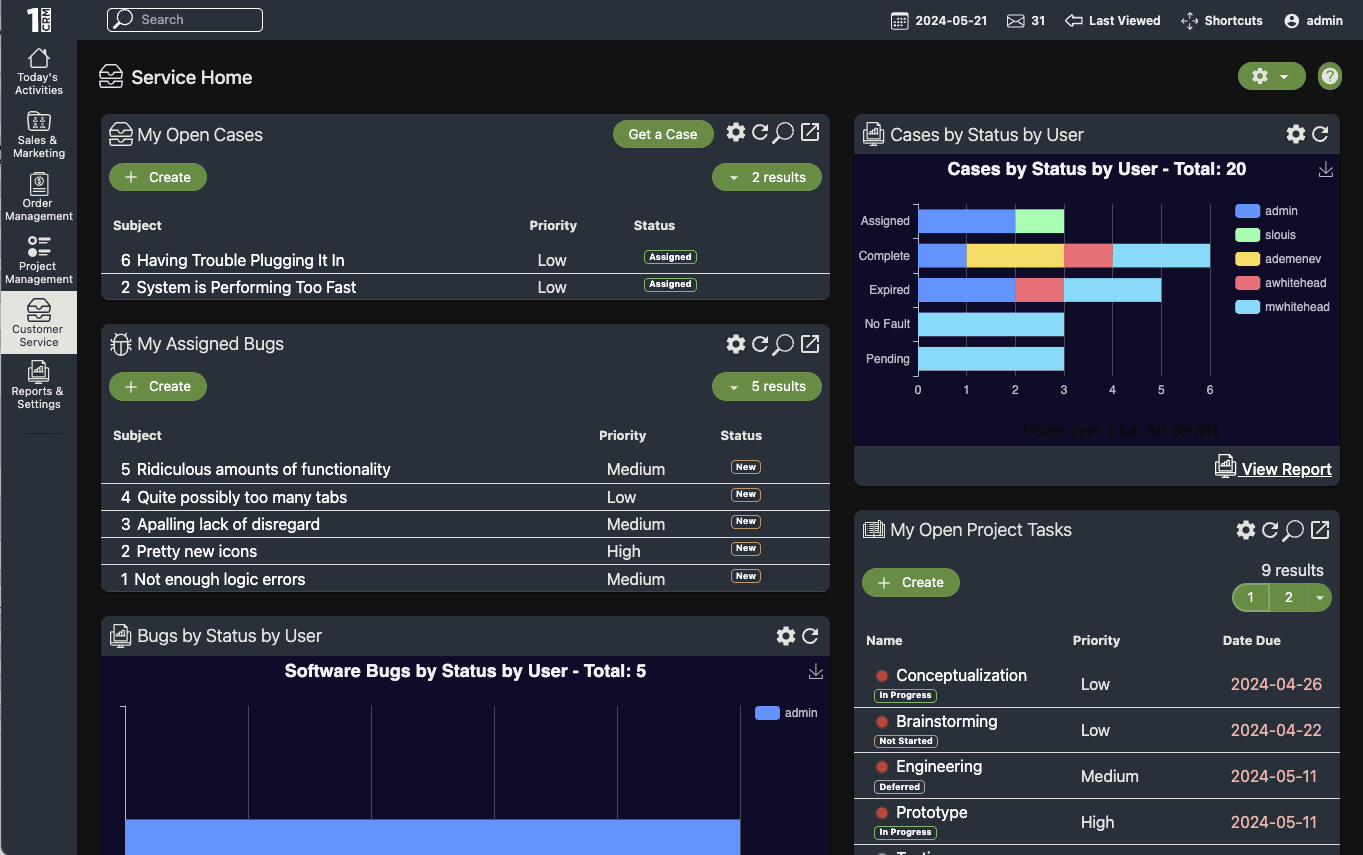Expand the green dashboard settings dropdown
Viewport: 1363px width, 855px height.
(1272, 76)
